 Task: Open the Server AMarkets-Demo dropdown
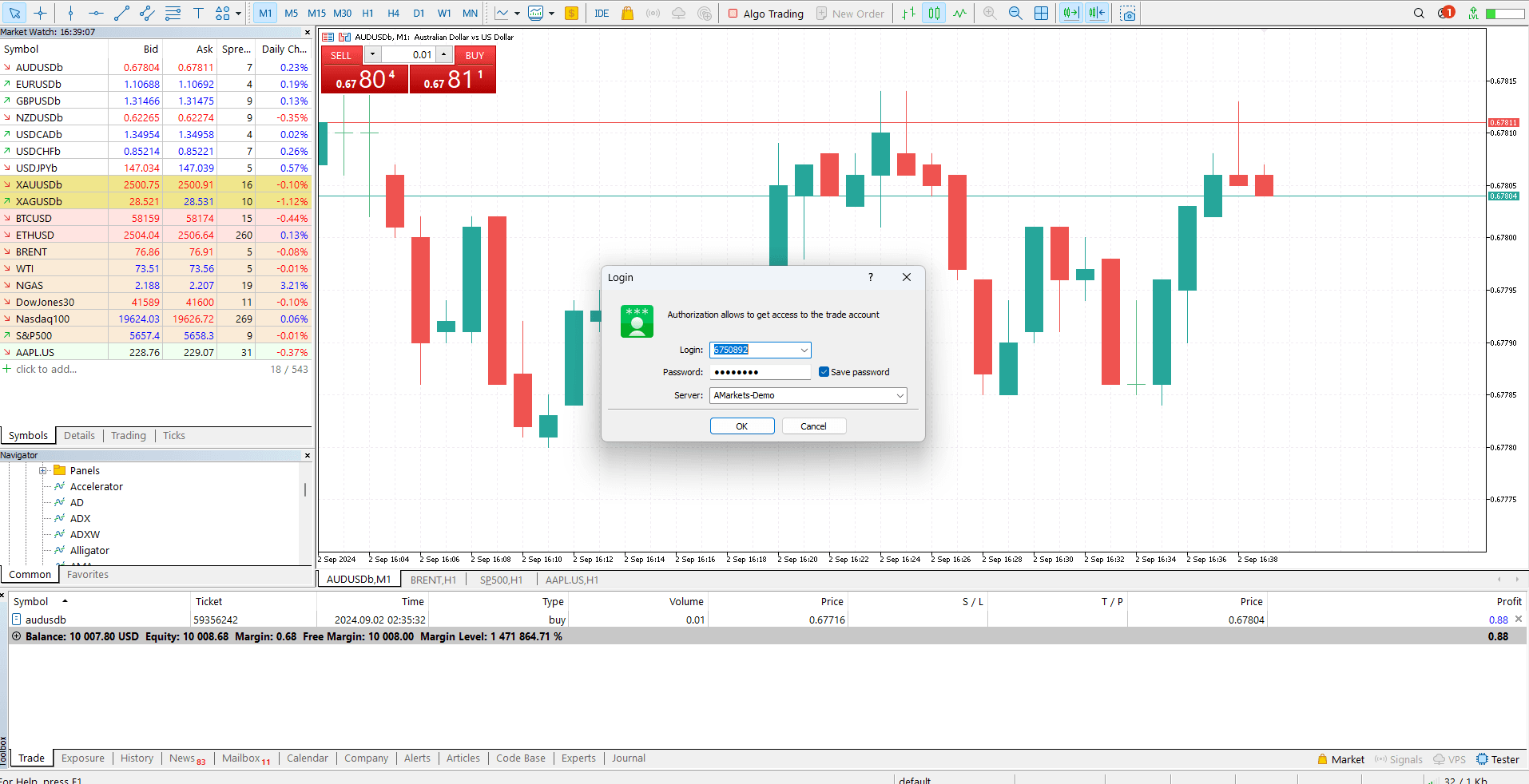coord(900,395)
